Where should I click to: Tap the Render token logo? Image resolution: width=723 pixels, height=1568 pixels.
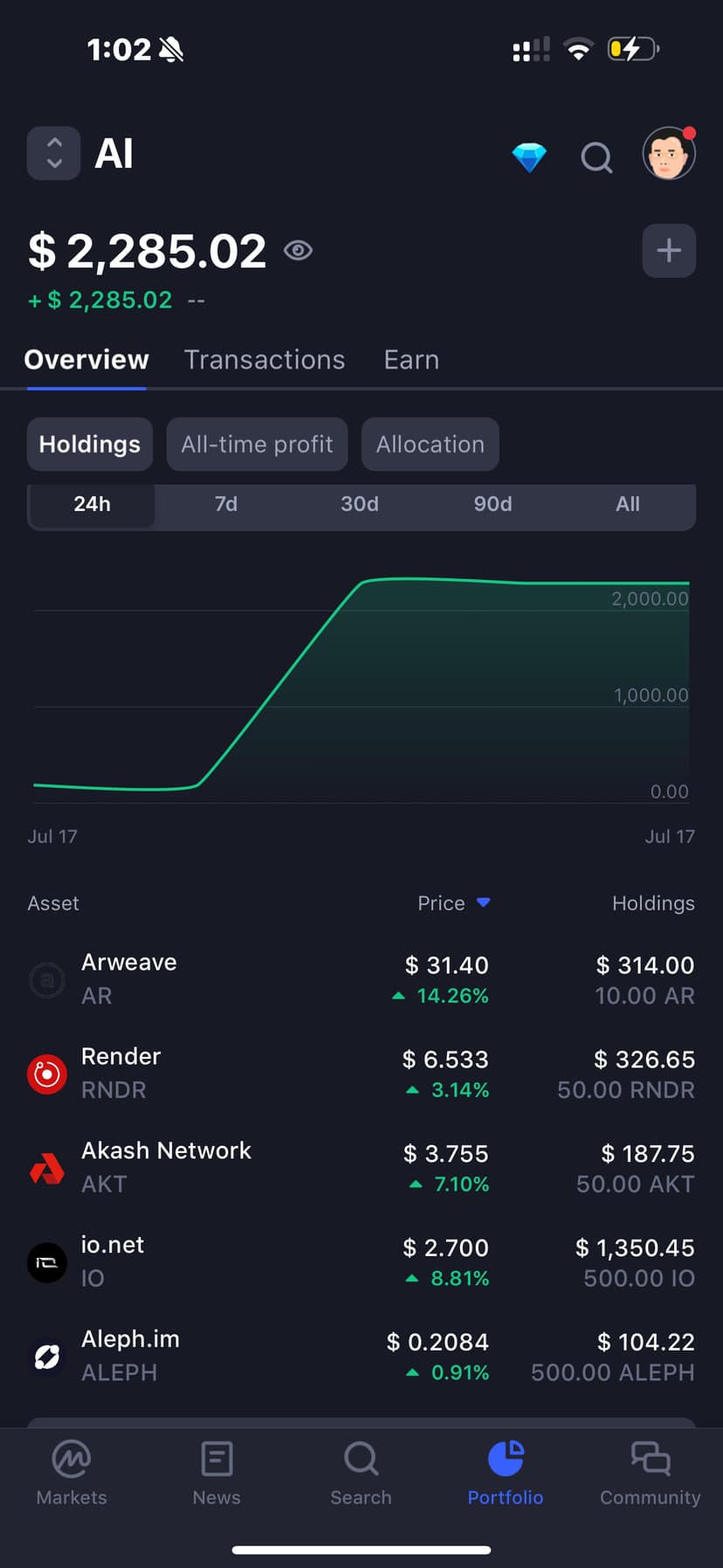click(x=47, y=1074)
